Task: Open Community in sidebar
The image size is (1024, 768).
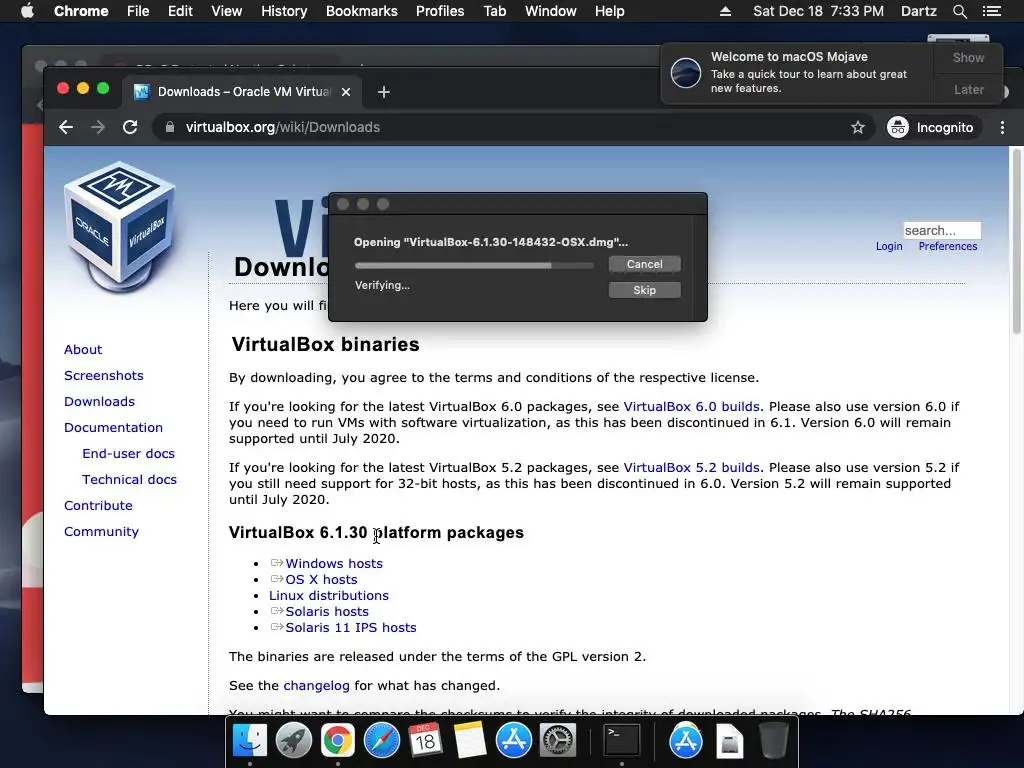Action: tap(101, 532)
